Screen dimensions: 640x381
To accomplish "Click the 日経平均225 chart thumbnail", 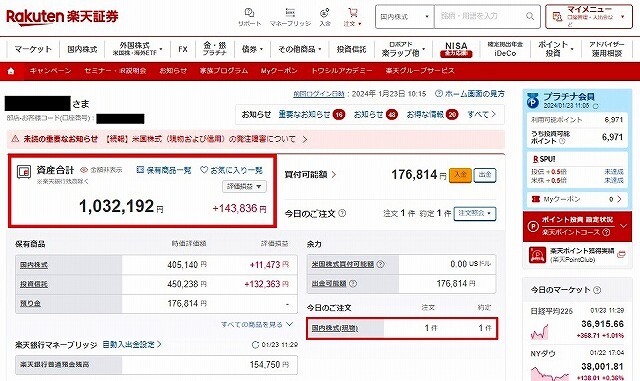I will (540, 332).
